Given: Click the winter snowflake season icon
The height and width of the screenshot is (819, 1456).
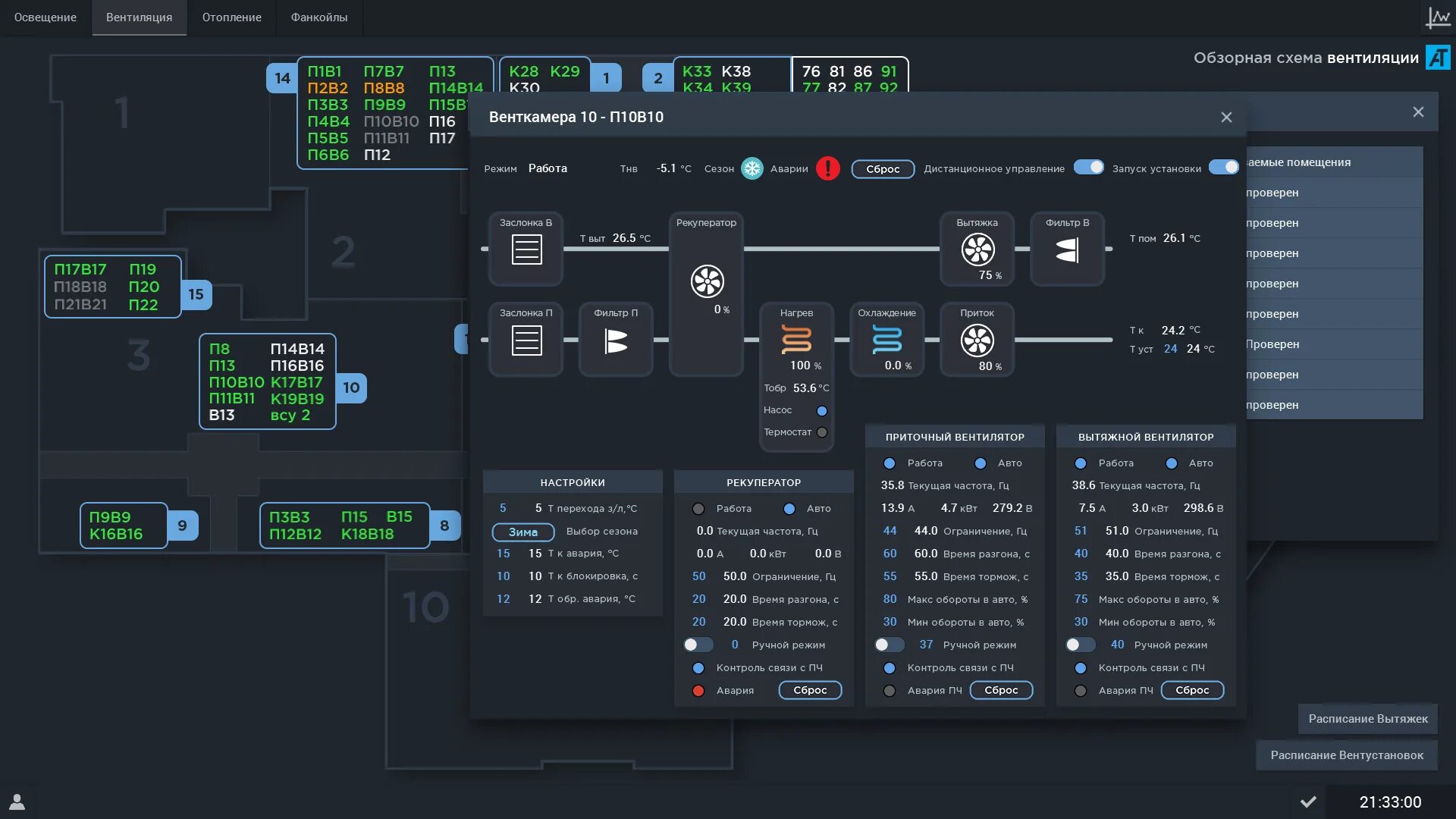Looking at the screenshot, I should (x=752, y=168).
